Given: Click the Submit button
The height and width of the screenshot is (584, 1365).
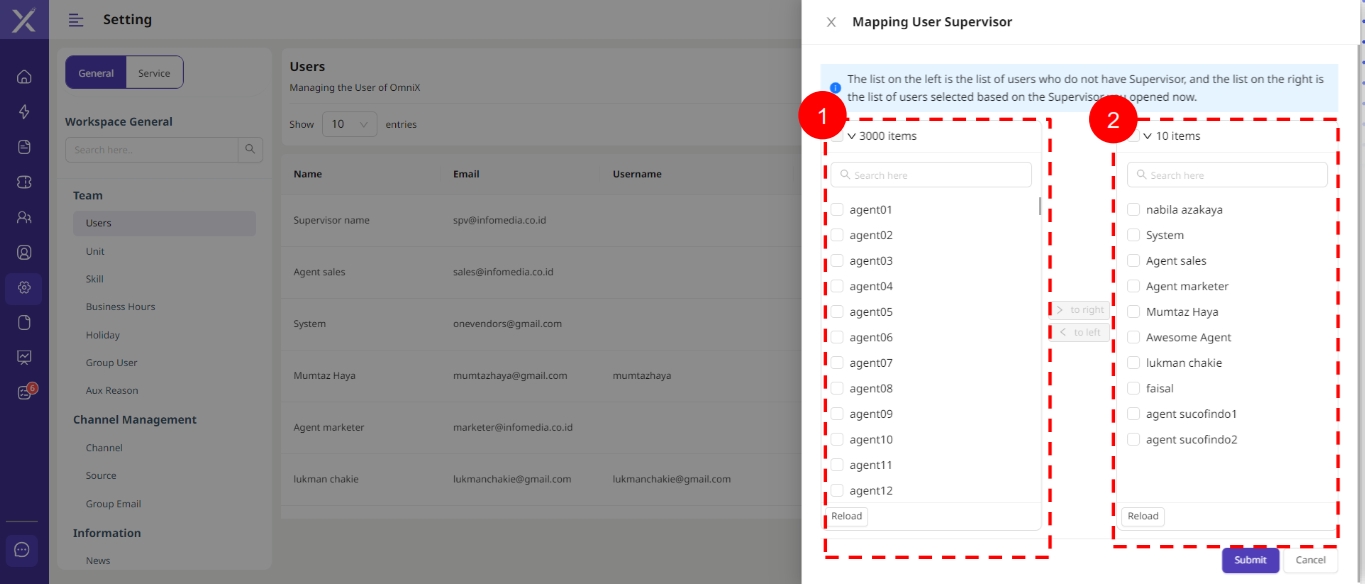Looking at the screenshot, I should 1250,560.
